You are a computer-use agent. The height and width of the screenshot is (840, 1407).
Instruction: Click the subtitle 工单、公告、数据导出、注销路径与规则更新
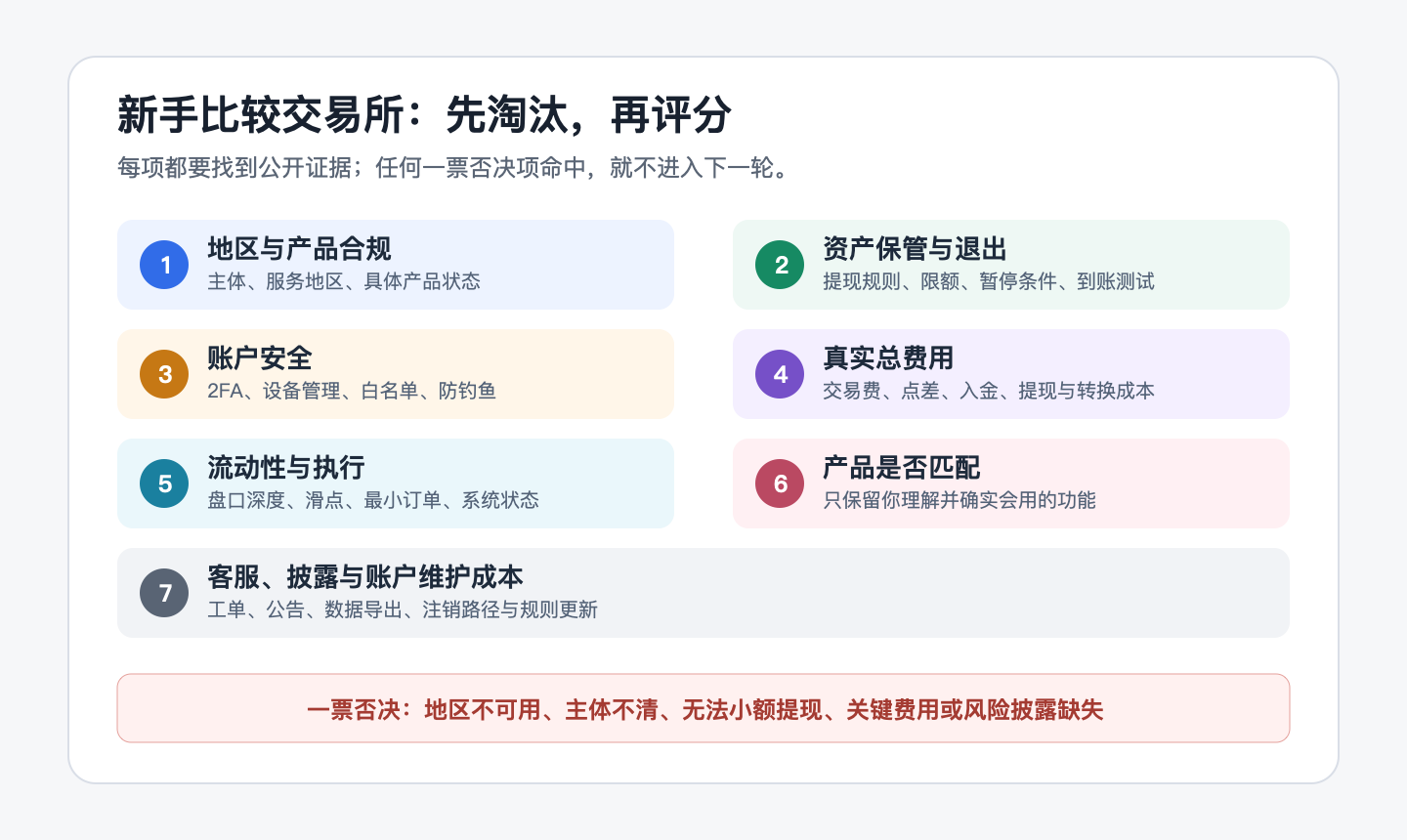403,609
